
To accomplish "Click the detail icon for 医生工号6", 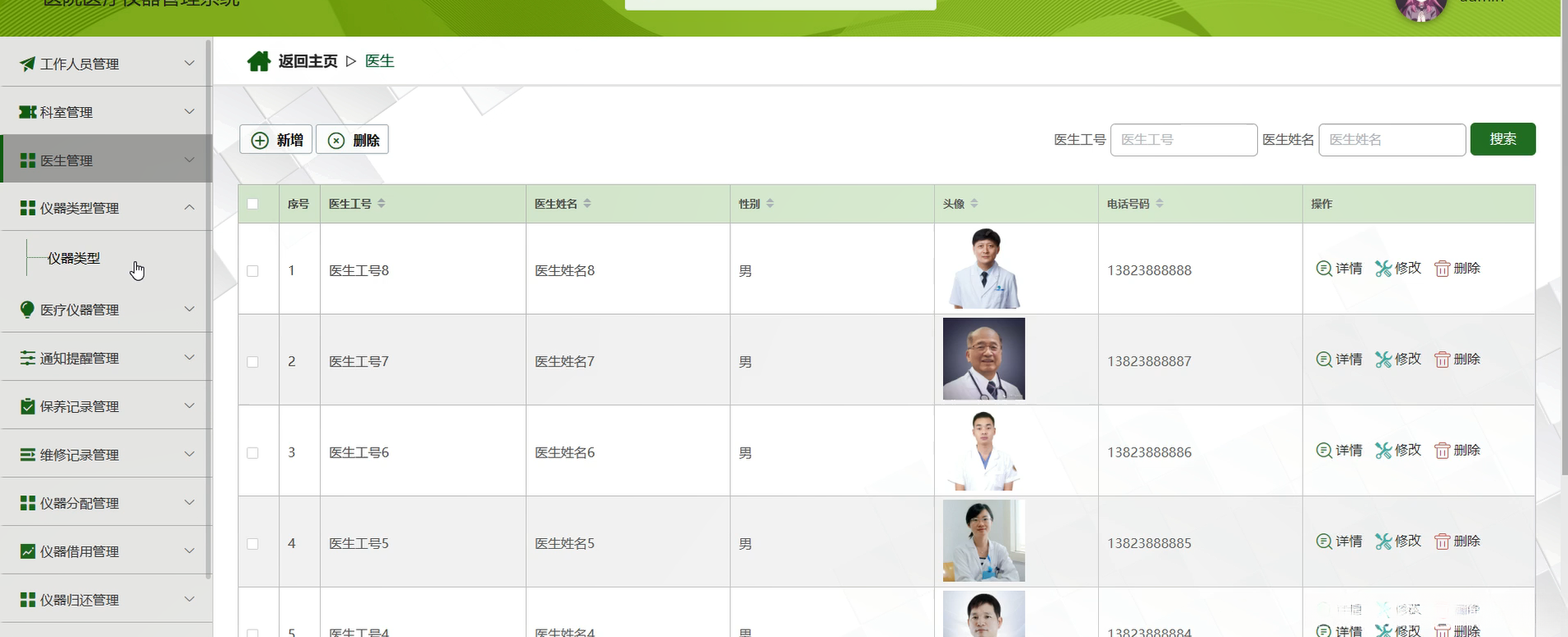I will click(x=1324, y=451).
